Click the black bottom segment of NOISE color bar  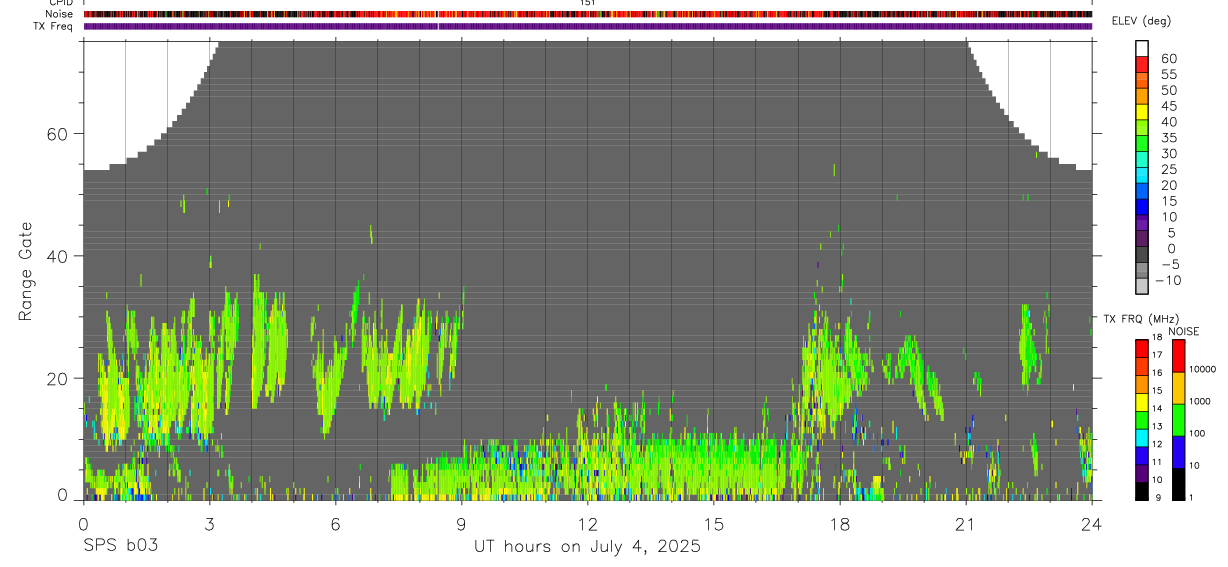click(x=1179, y=484)
